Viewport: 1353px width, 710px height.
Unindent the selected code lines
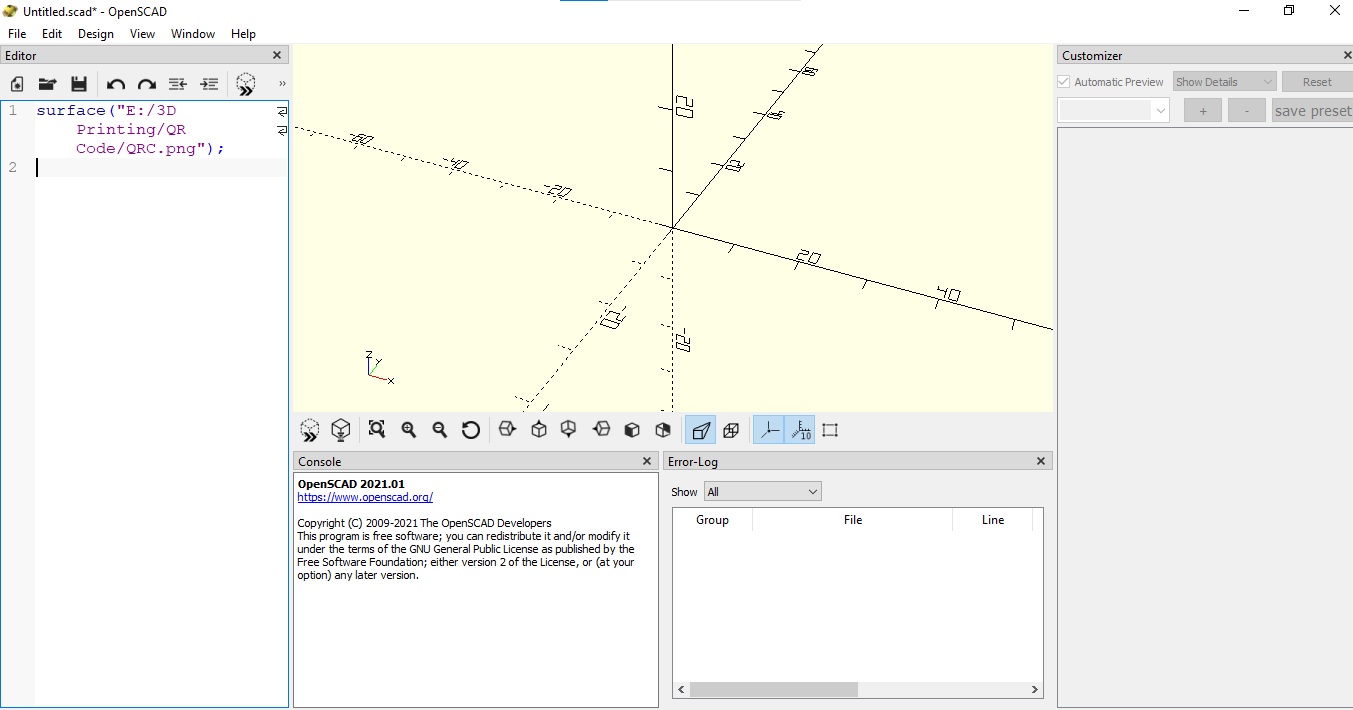click(x=178, y=84)
